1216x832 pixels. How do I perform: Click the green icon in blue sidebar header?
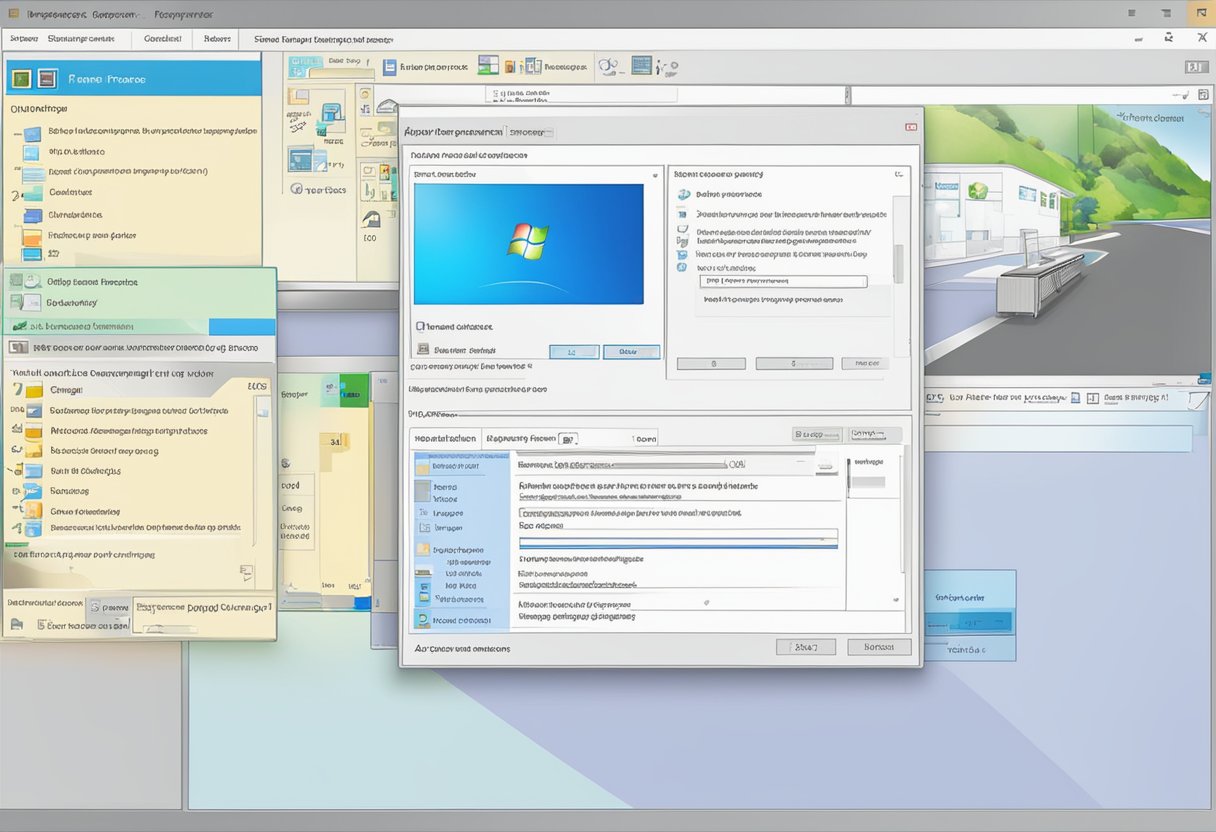[20, 78]
